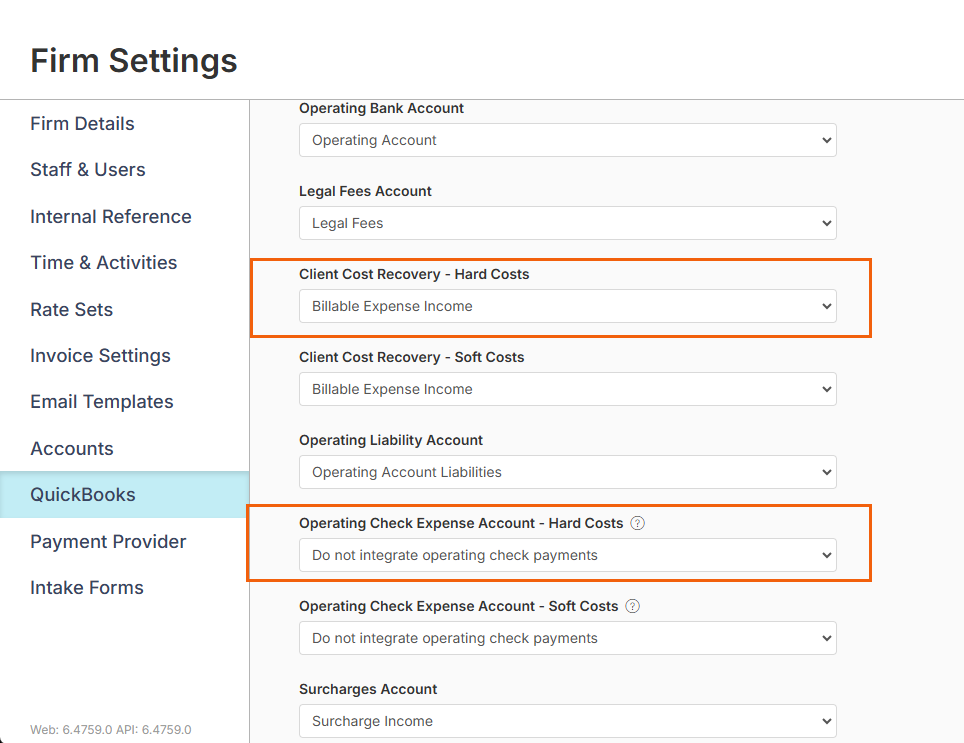Open Staff & Users section

(x=88, y=170)
